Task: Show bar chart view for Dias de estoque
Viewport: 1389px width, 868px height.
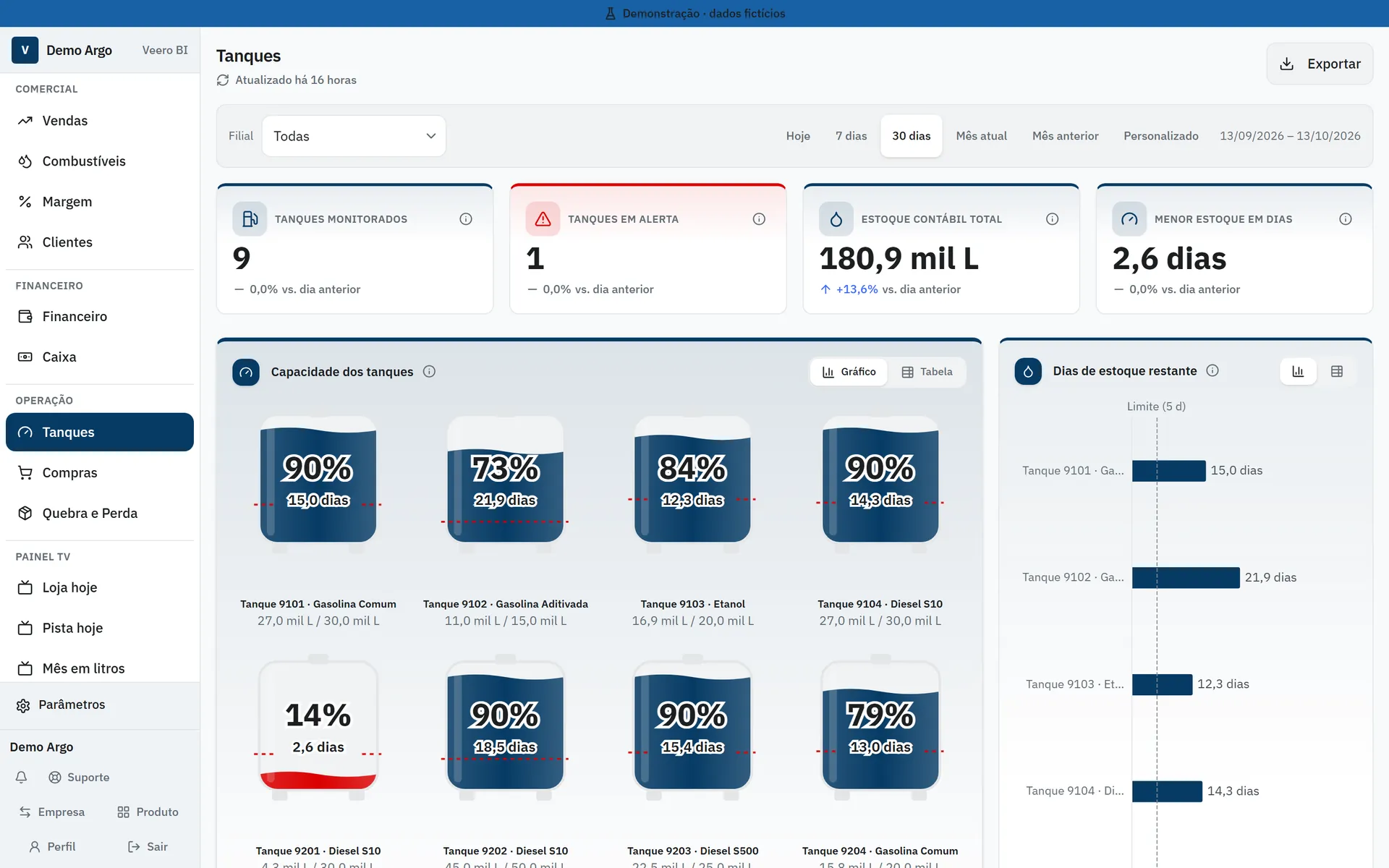Action: (x=1298, y=371)
